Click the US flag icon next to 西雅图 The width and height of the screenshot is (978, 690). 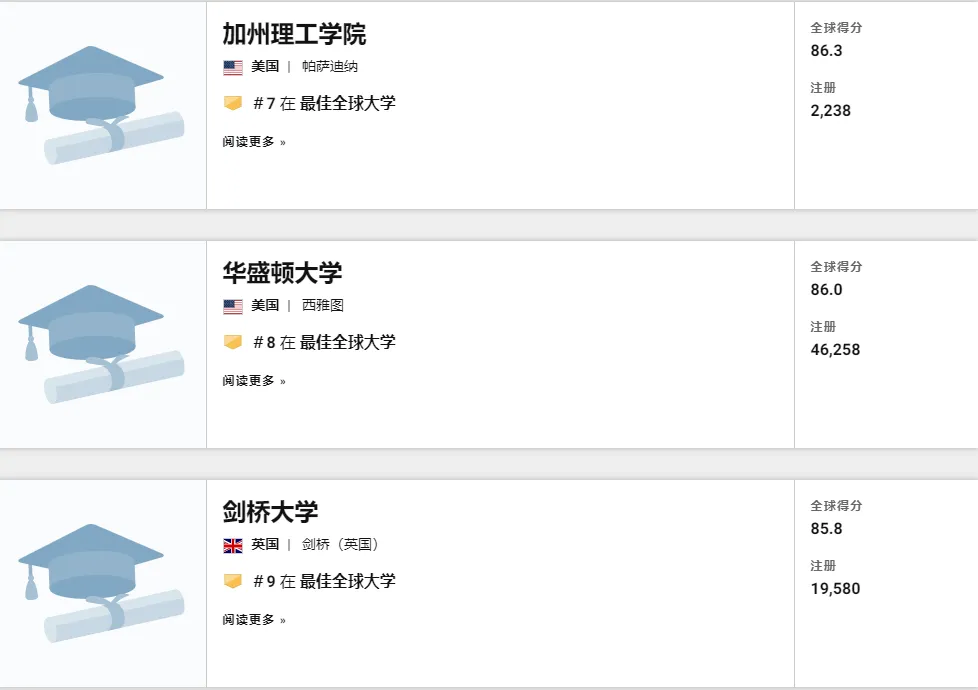click(x=233, y=306)
